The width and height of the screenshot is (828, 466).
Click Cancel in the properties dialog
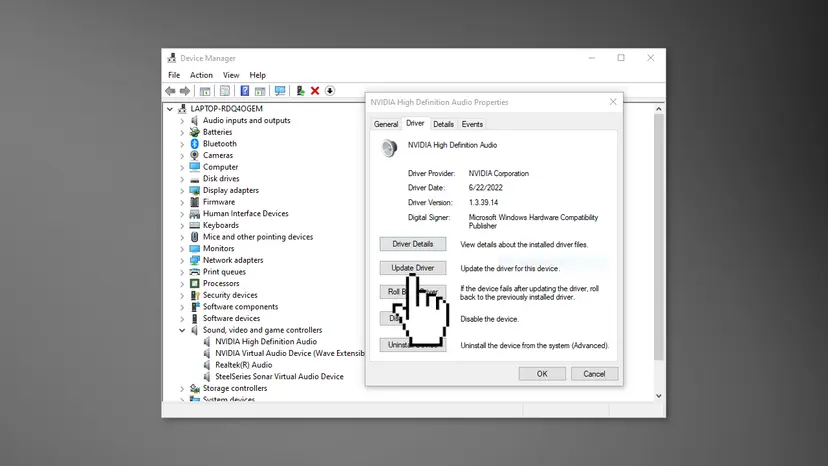(594, 374)
